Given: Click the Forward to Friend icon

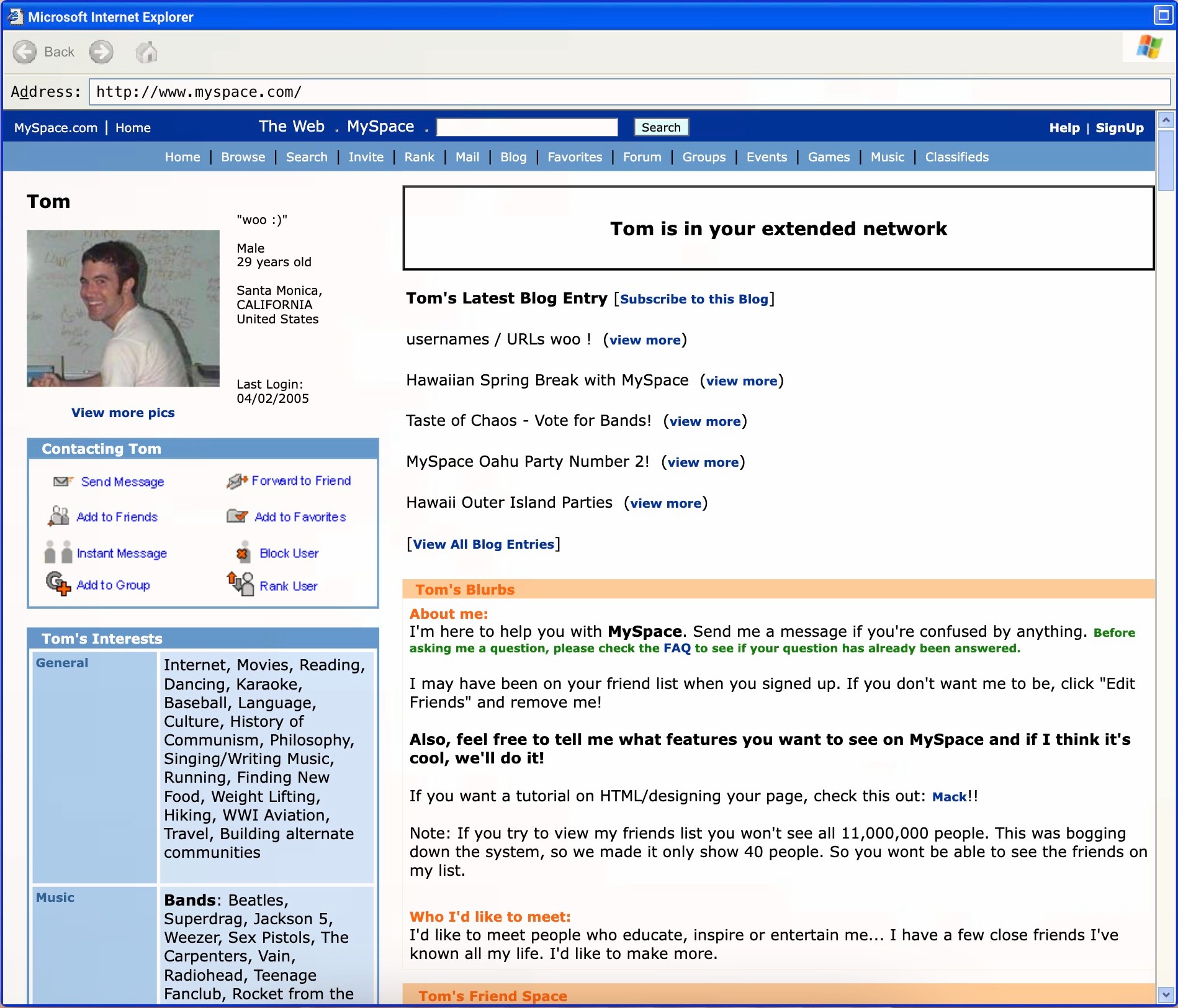Looking at the screenshot, I should pos(237,481).
